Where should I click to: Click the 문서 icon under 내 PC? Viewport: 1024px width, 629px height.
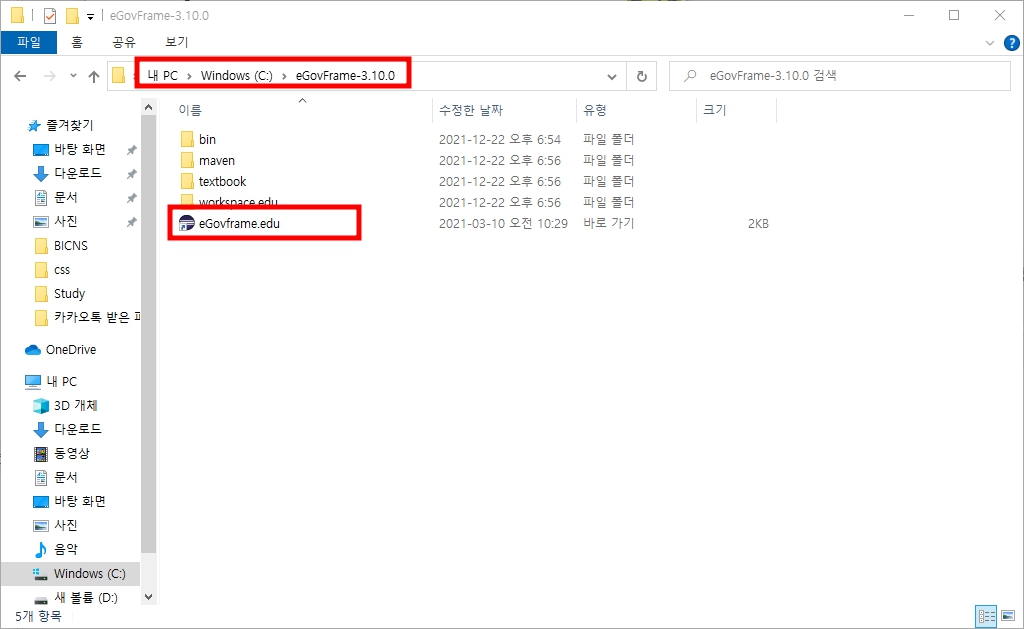pyautogui.click(x=40, y=477)
